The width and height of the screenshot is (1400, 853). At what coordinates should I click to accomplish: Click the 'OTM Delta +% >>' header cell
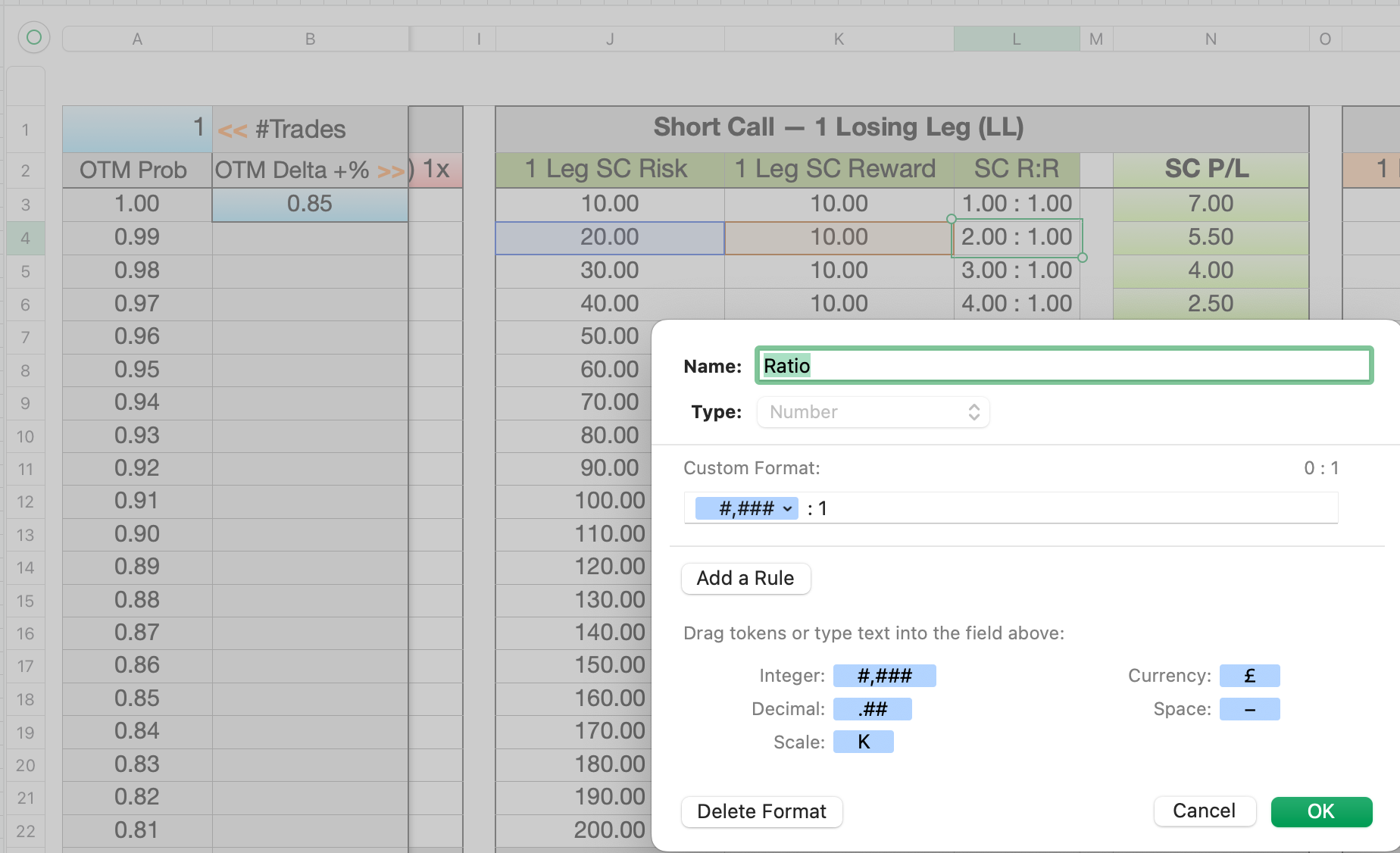(311, 170)
